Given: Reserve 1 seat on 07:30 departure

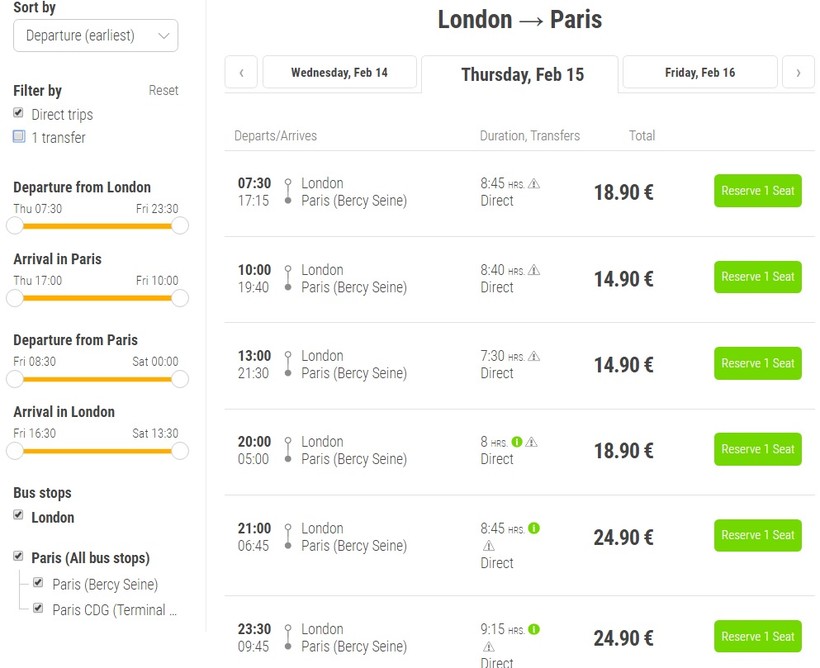Looking at the screenshot, I should 757,191.
